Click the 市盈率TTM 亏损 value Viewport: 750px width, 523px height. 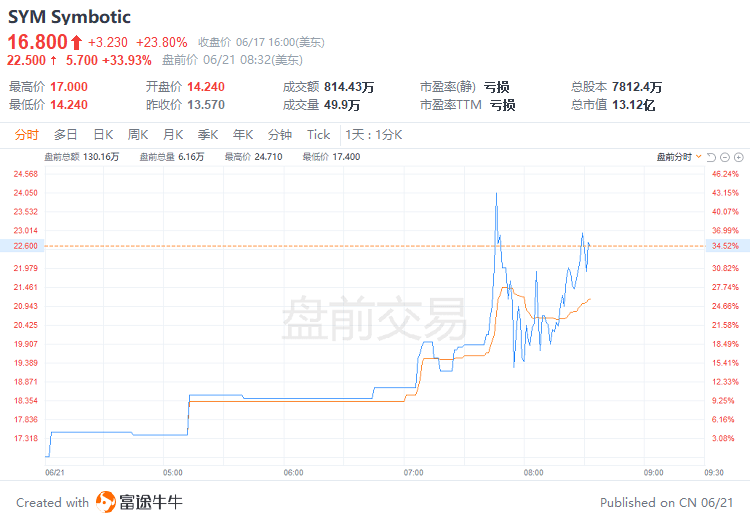point(502,104)
